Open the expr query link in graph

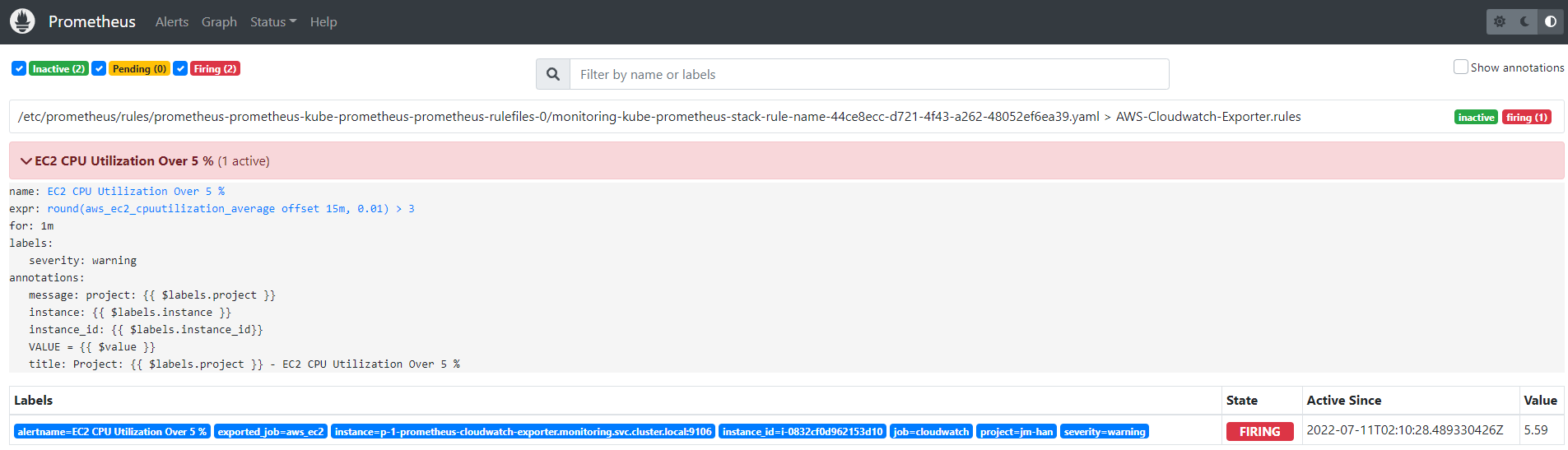[x=230, y=208]
